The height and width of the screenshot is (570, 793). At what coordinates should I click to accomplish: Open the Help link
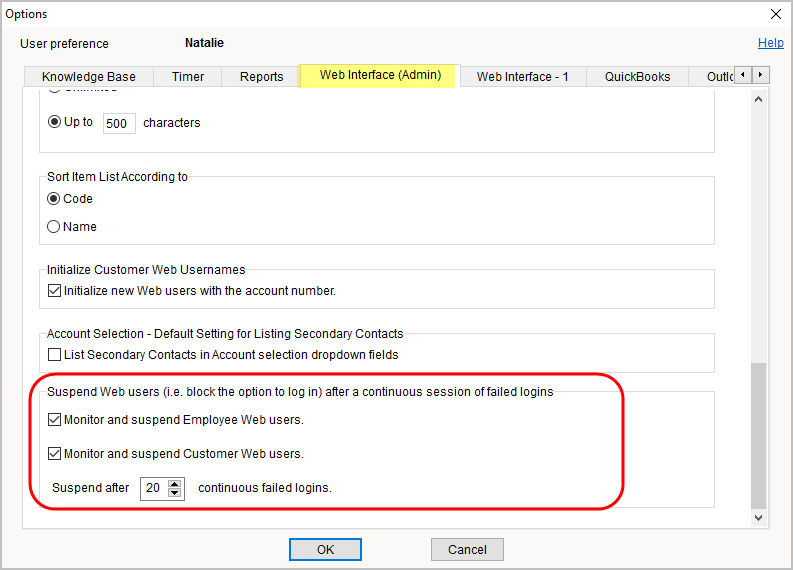tap(770, 43)
